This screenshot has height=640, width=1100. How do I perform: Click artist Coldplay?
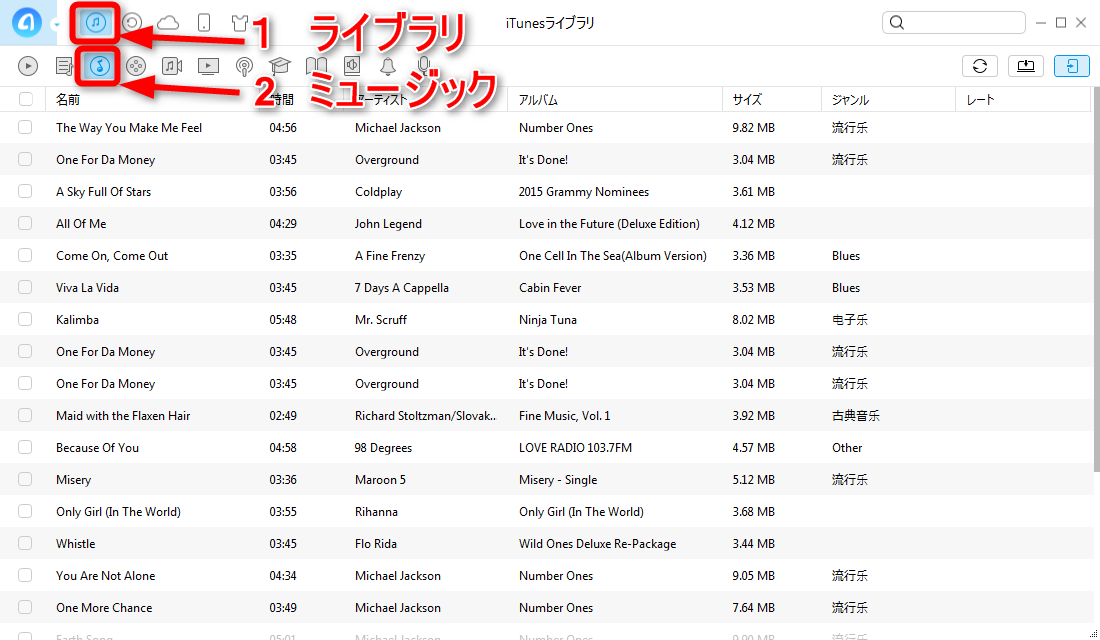(378, 192)
